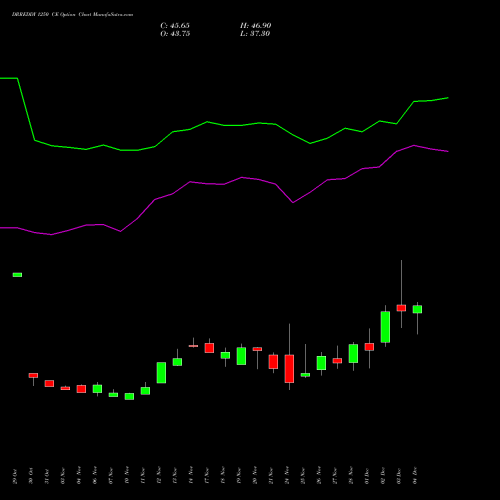Select the high value H: 46.90

255,26
